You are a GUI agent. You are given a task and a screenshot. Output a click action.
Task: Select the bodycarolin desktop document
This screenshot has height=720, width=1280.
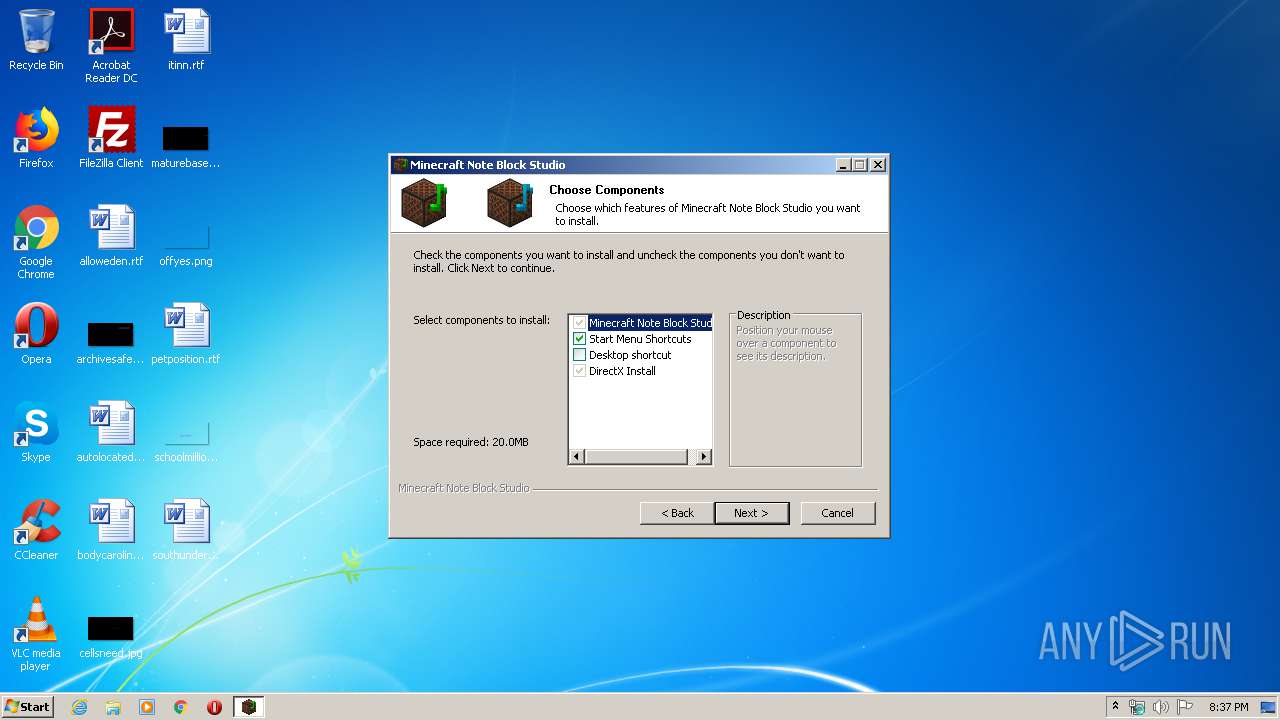click(111, 530)
